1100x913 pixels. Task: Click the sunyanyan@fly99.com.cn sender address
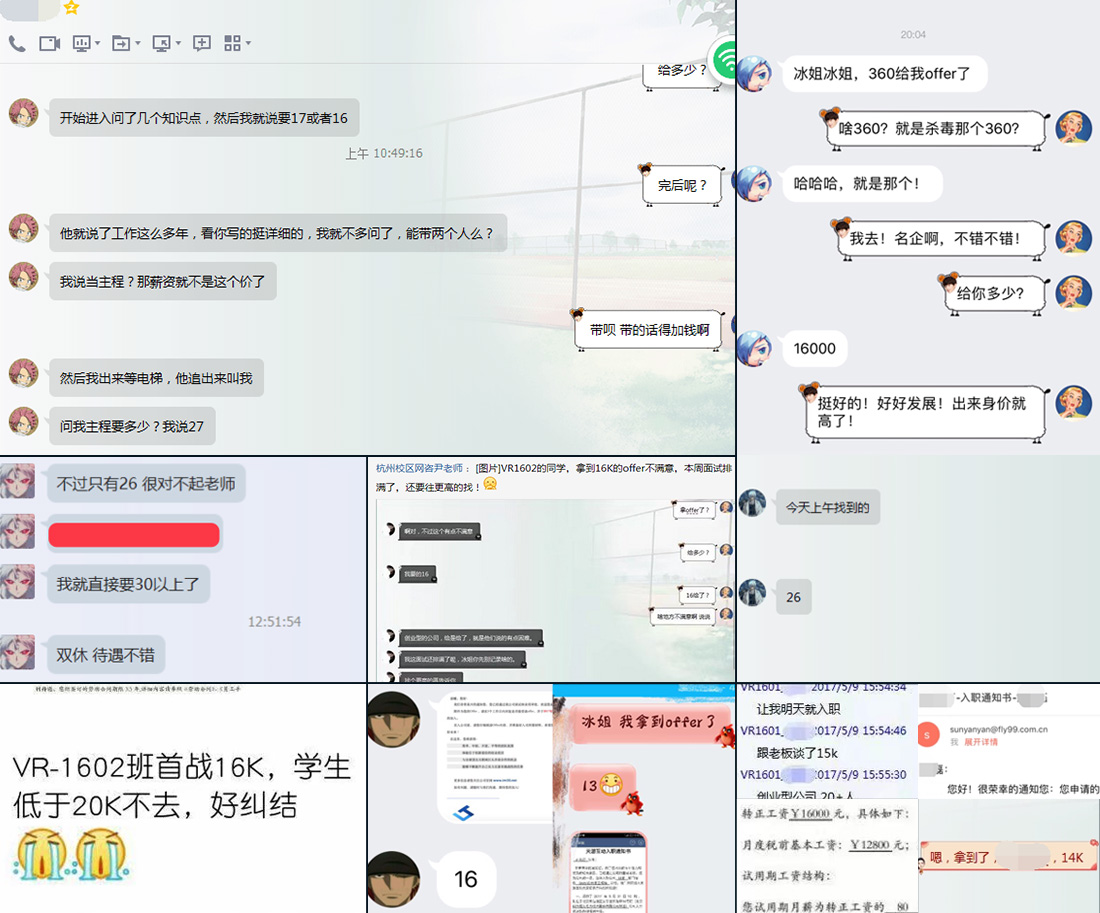click(x=1001, y=729)
